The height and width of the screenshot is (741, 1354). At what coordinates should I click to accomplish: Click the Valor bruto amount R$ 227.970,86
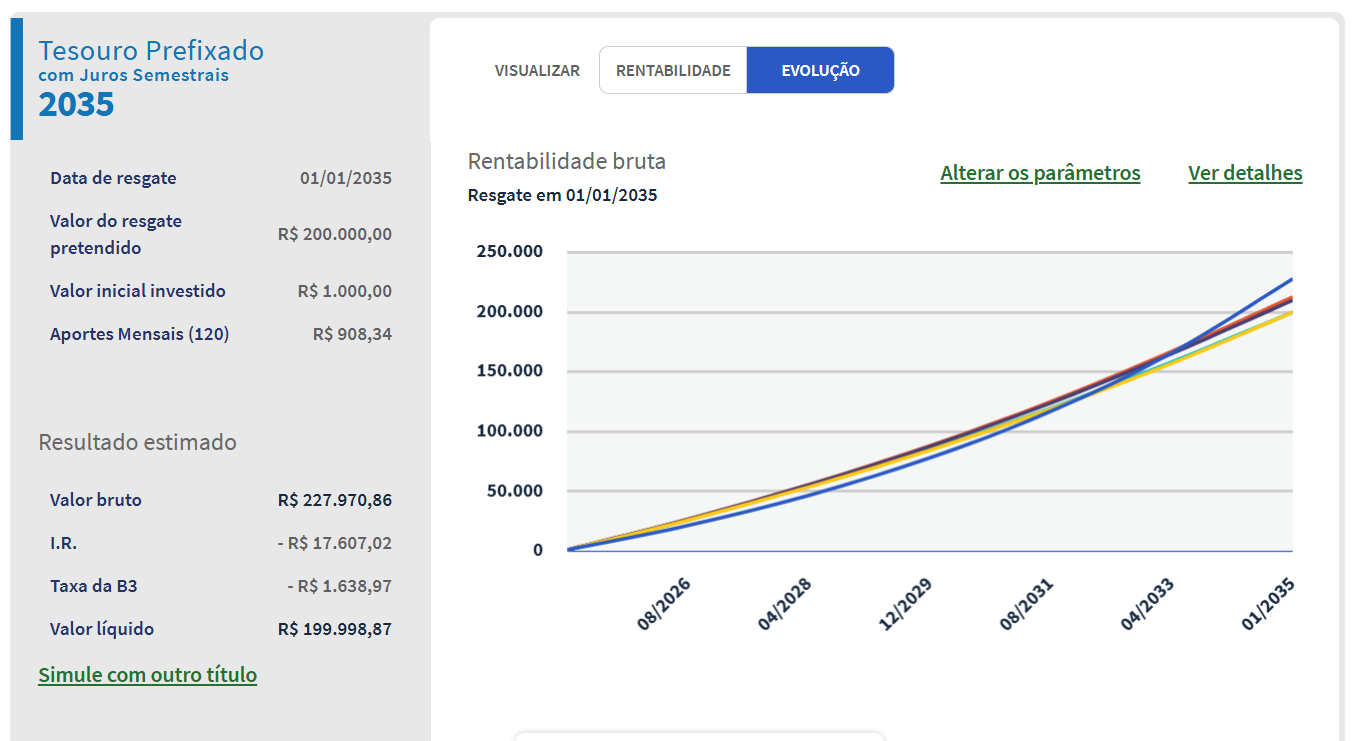point(335,500)
